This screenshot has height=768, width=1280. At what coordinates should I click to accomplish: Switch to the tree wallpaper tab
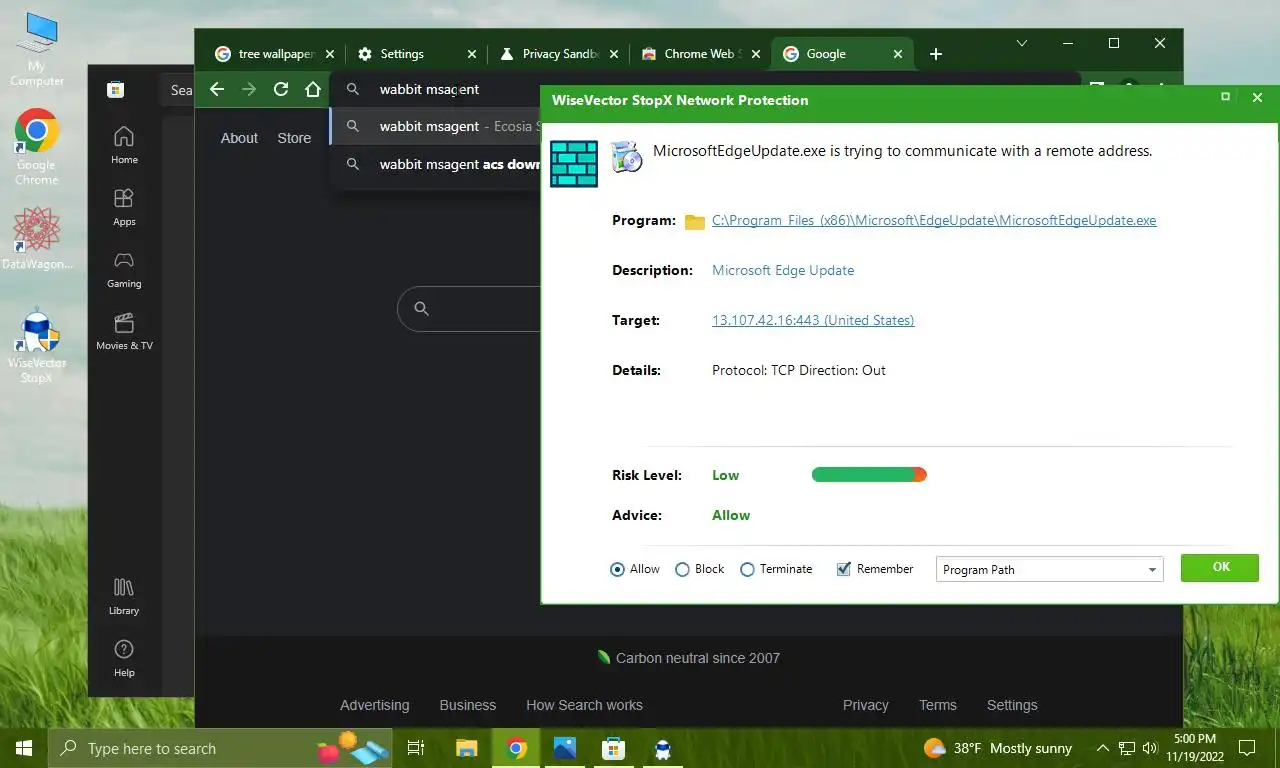pos(274,54)
